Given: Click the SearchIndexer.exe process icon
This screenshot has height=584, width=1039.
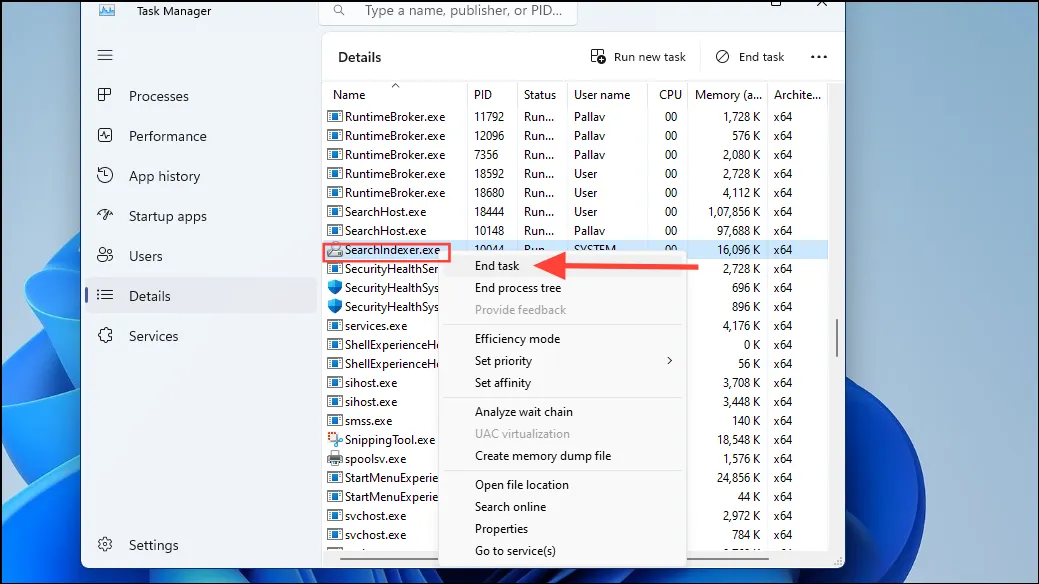Looking at the screenshot, I should 335,250.
